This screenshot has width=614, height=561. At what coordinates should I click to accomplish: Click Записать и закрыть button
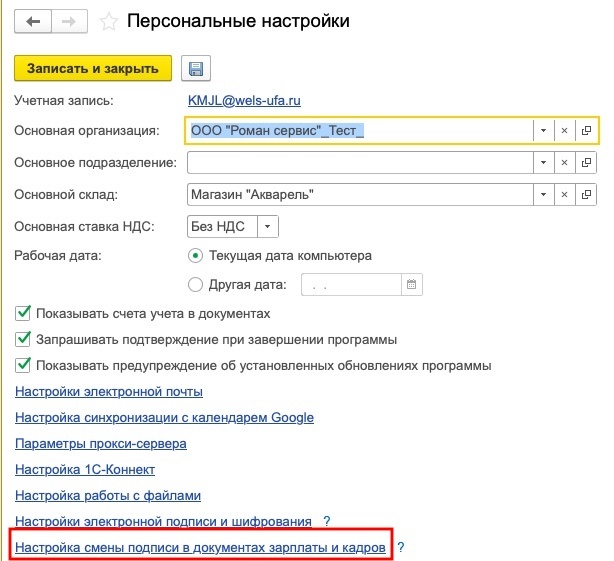tap(93, 69)
